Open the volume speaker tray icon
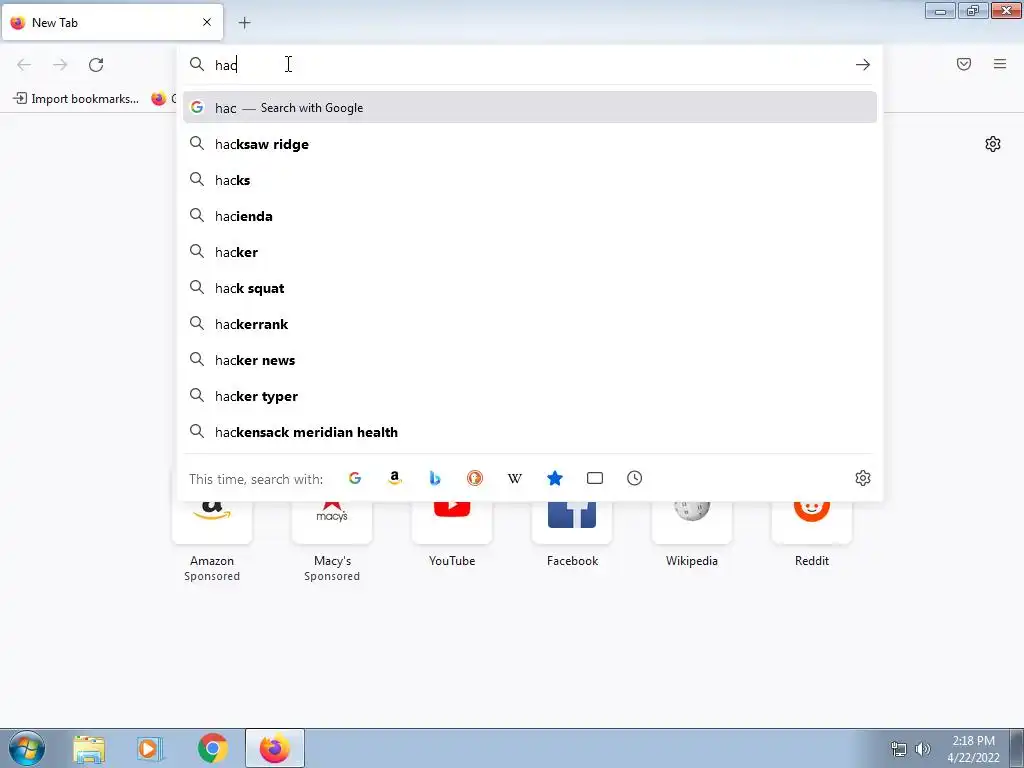This screenshot has height=768, width=1024. [x=922, y=749]
